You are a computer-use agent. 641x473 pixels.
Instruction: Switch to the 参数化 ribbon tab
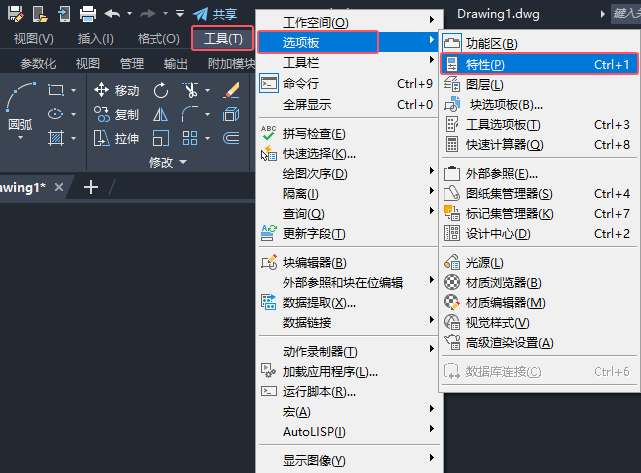(x=38, y=63)
